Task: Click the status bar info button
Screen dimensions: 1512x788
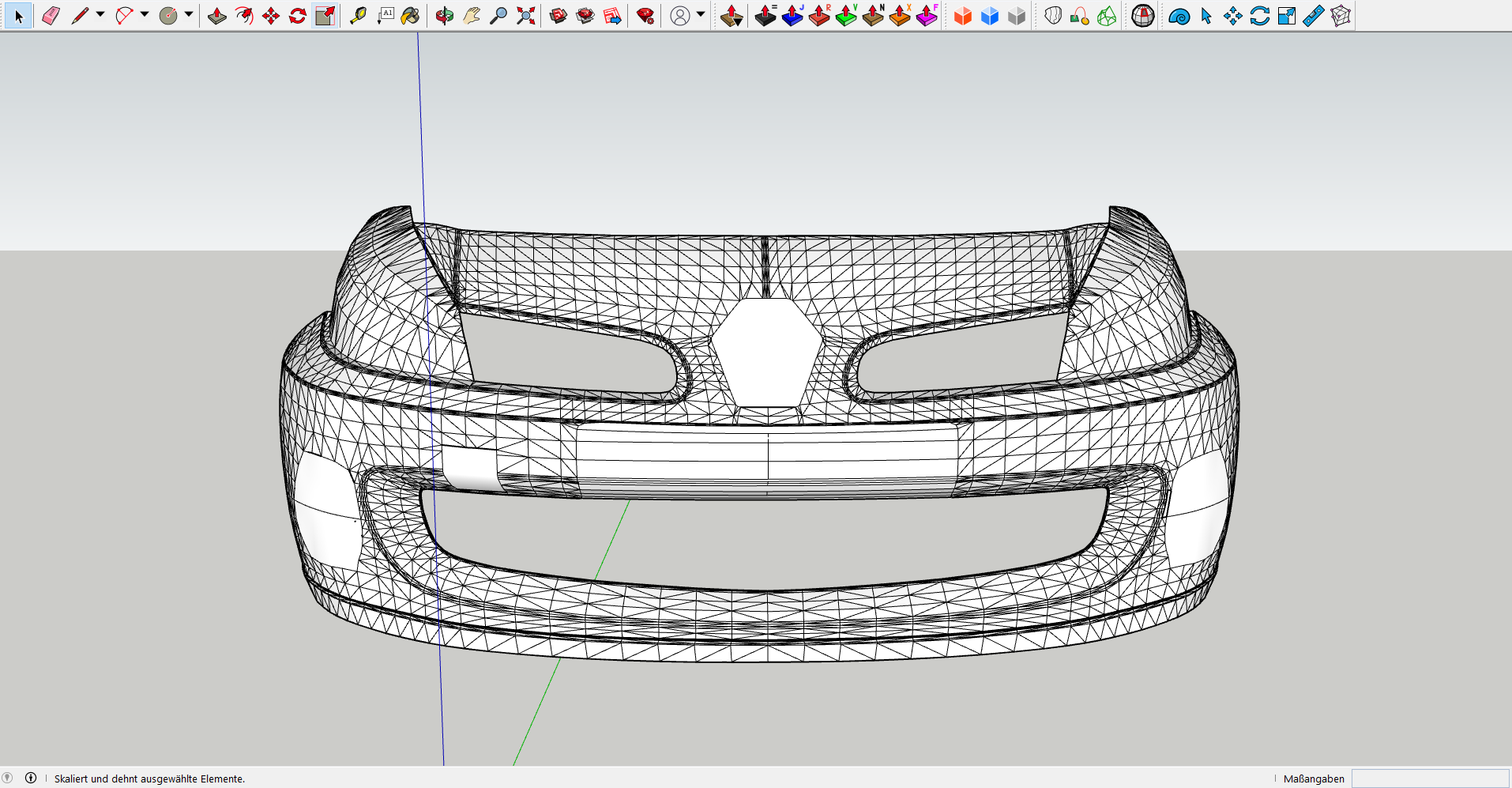Action: 31,778
